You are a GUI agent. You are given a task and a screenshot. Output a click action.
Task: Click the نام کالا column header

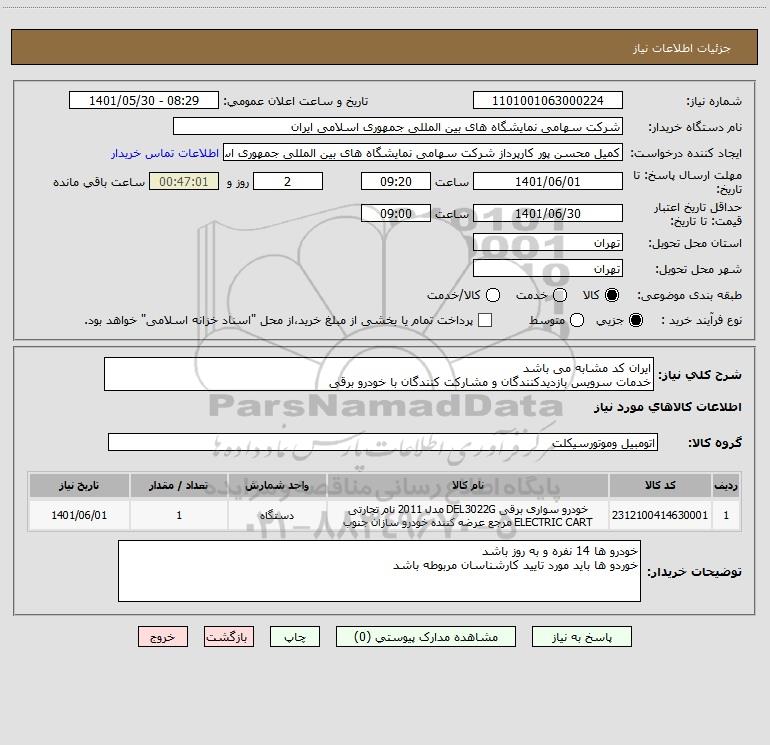tap(468, 485)
